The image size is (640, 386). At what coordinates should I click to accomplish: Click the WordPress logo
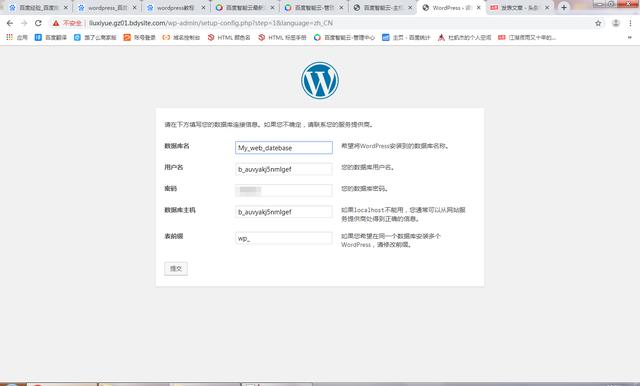pyautogui.click(x=320, y=80)
